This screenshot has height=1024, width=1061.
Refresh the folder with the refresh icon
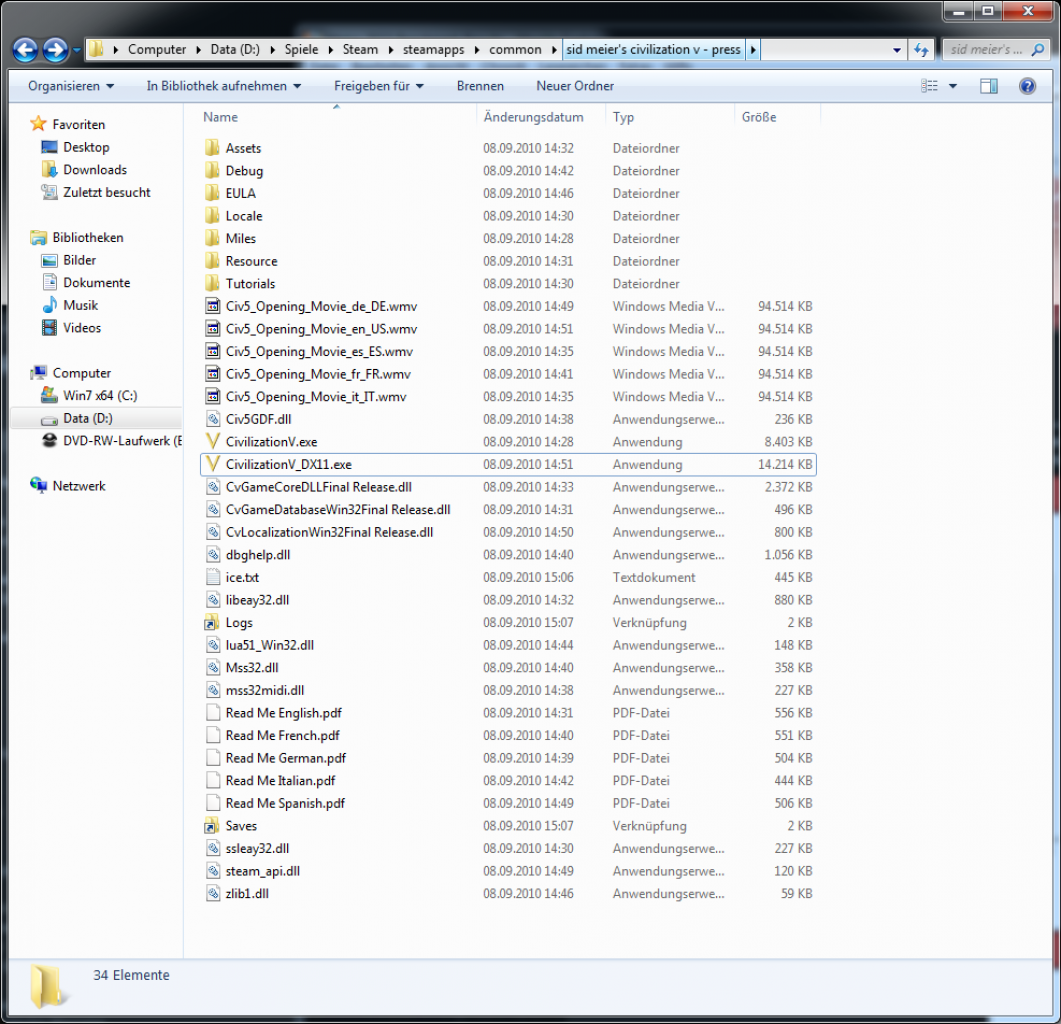tap(921, 49)
